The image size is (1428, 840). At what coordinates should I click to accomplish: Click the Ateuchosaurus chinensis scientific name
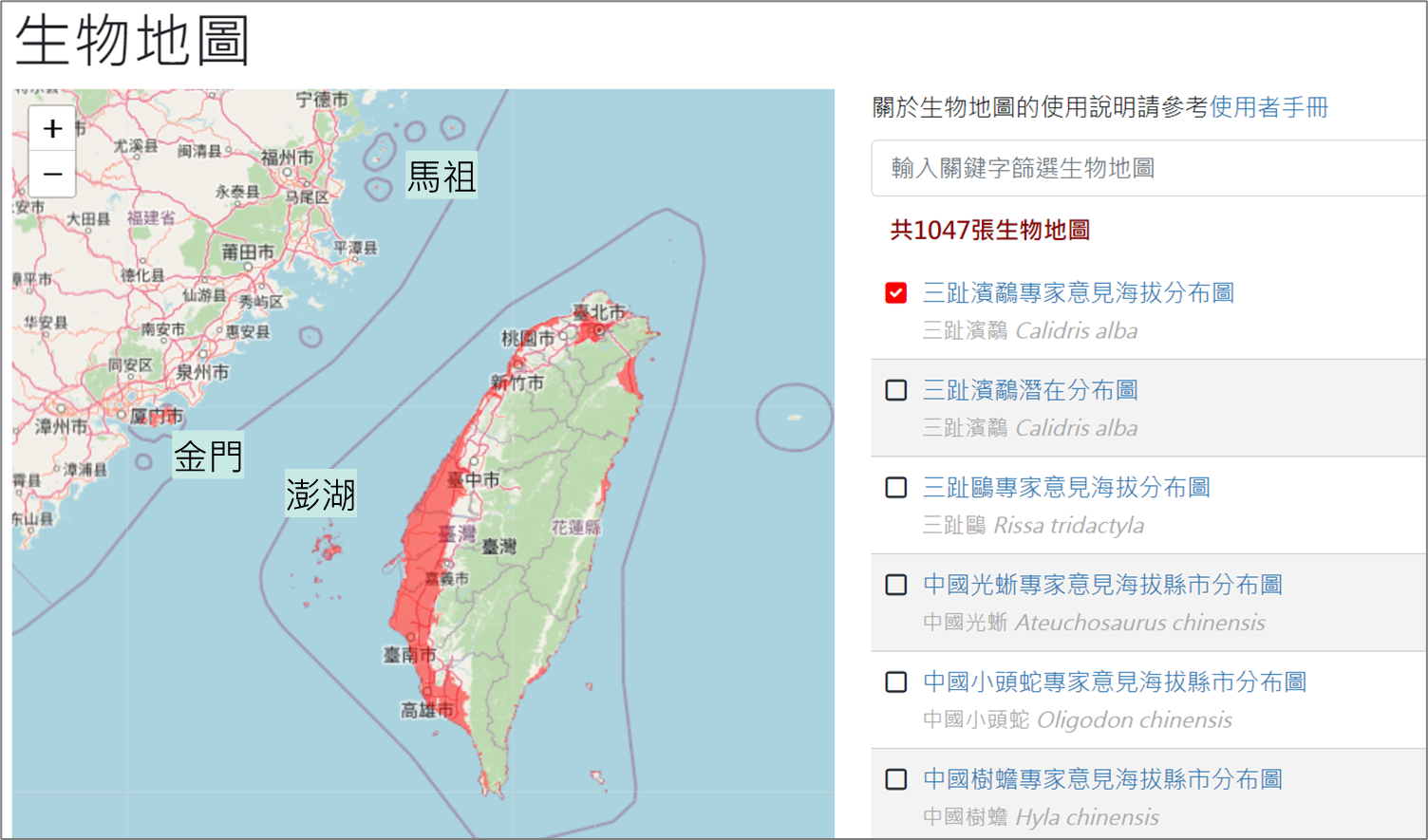point(1140,623)
